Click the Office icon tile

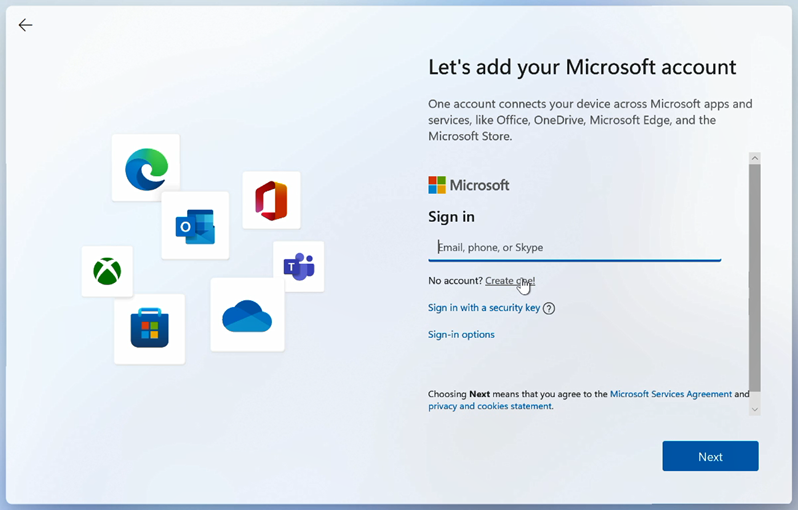point(271,200)
